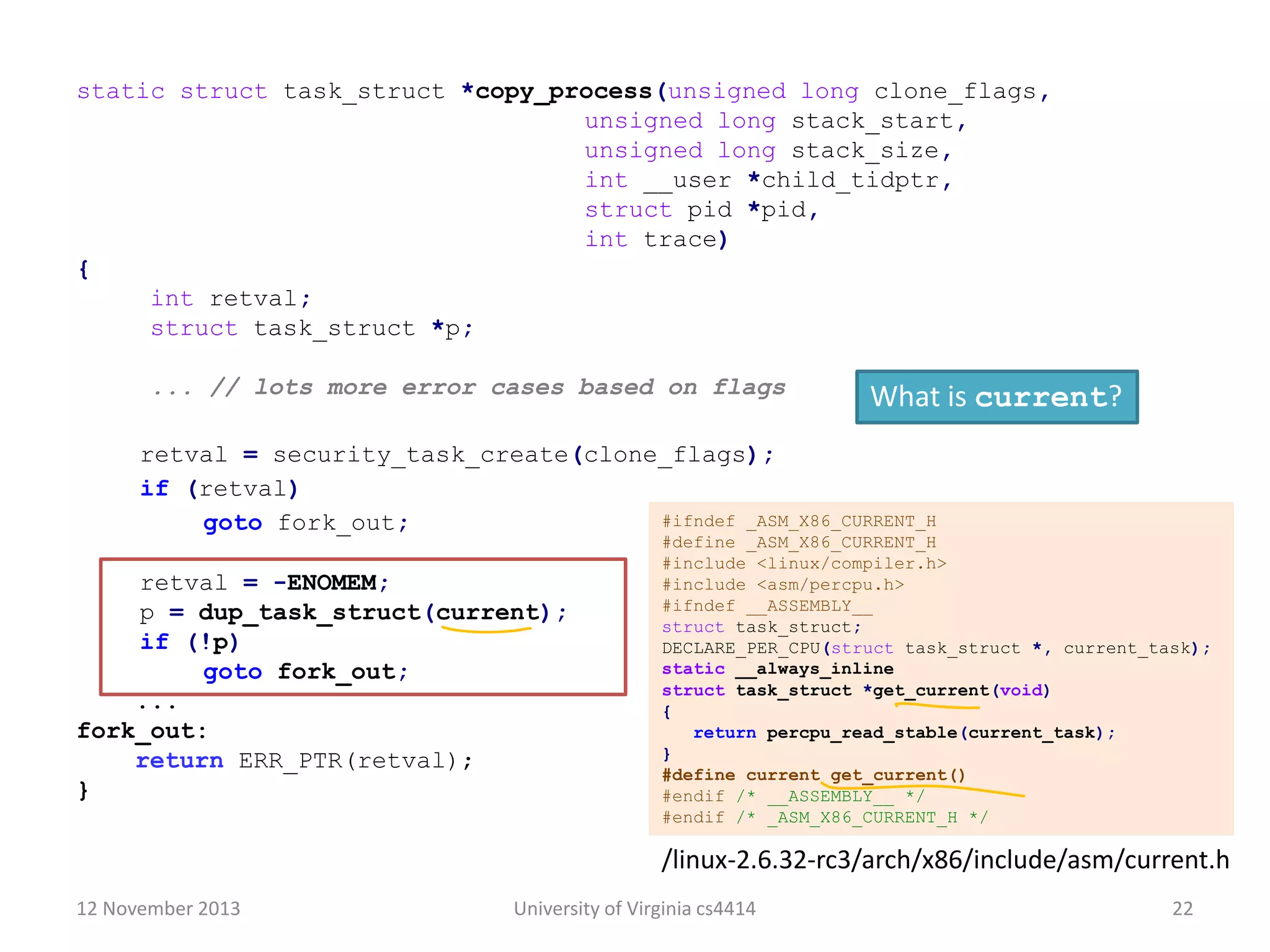Click the date '12 November 2013' in footer
This screenshot has width=1270, height=952.
tap(158, 909)
